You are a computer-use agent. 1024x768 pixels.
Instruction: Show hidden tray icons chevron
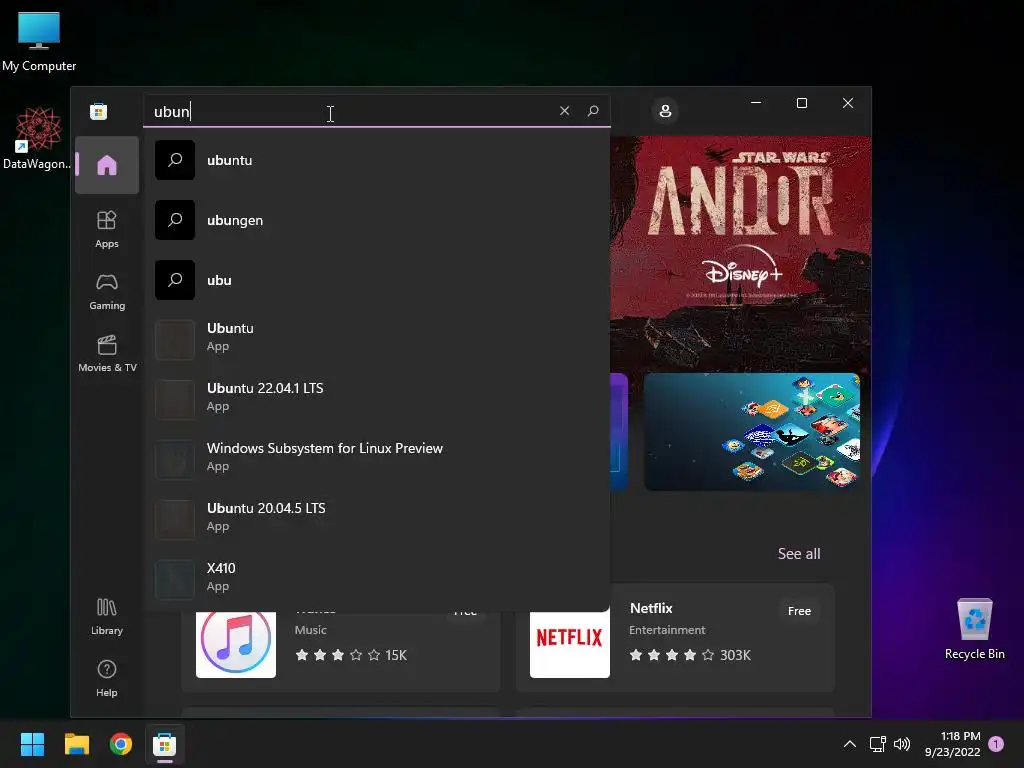click(850, 744)
